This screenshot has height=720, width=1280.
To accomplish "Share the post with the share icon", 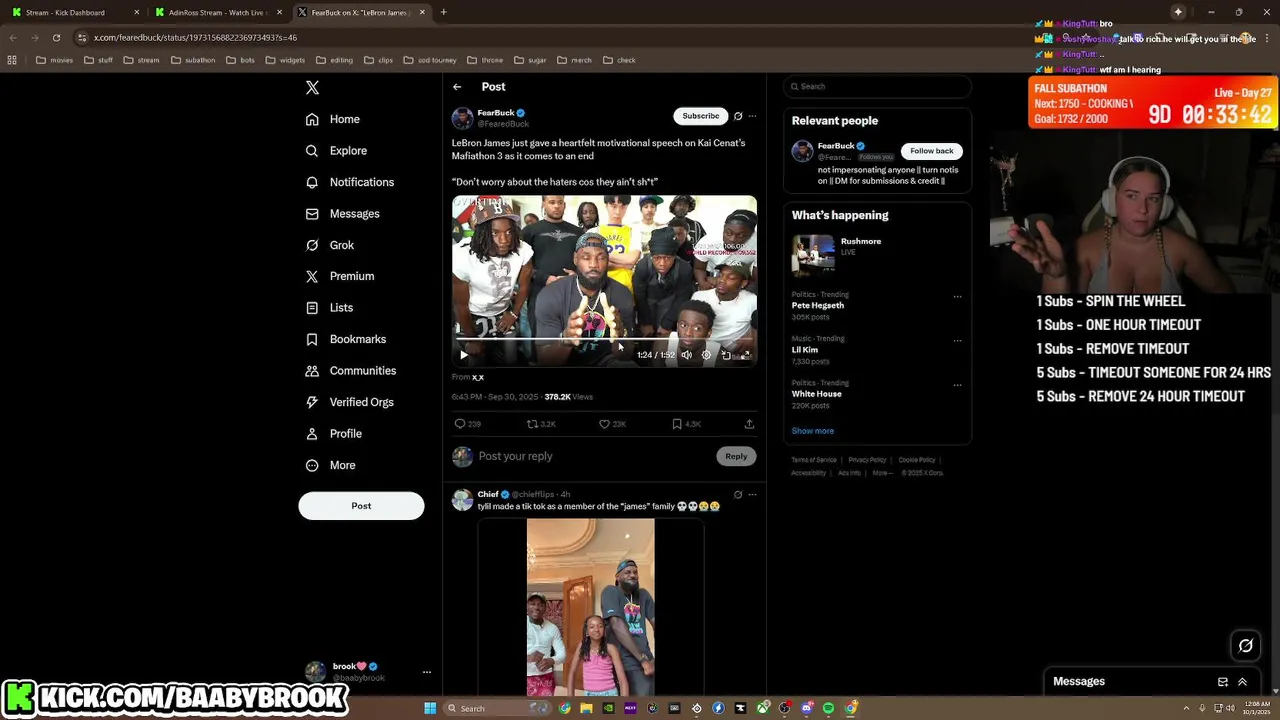I will pyautogui.click(x=749, y=424).
